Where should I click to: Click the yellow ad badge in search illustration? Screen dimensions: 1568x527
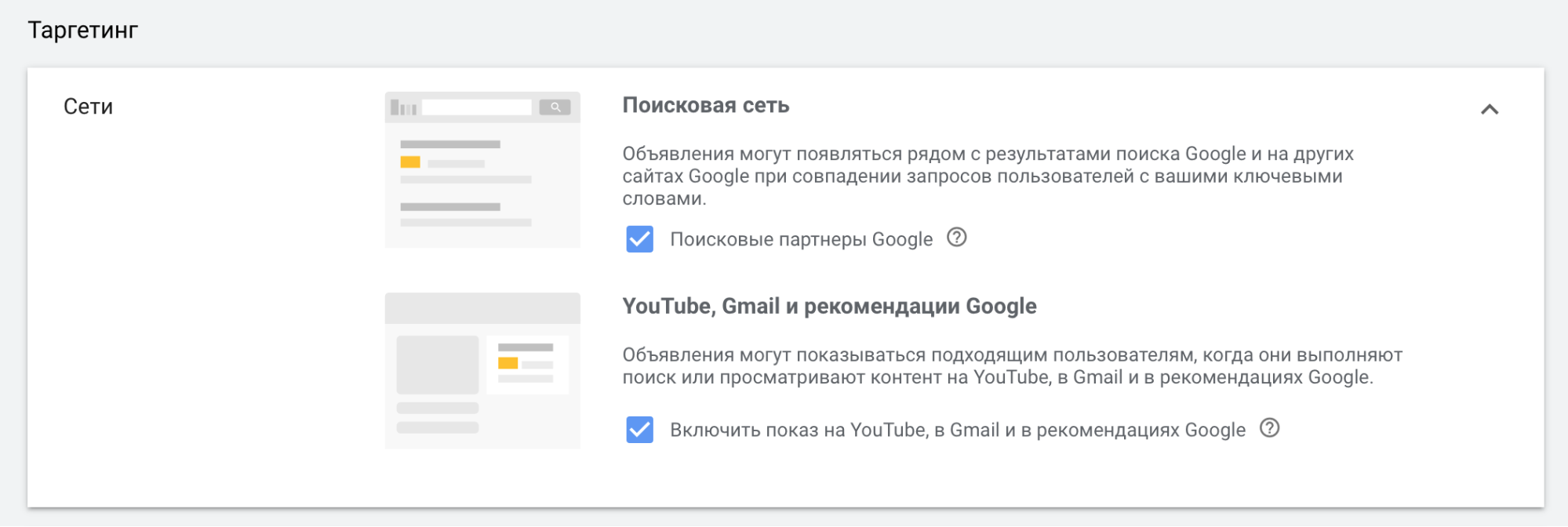(410, 162)
